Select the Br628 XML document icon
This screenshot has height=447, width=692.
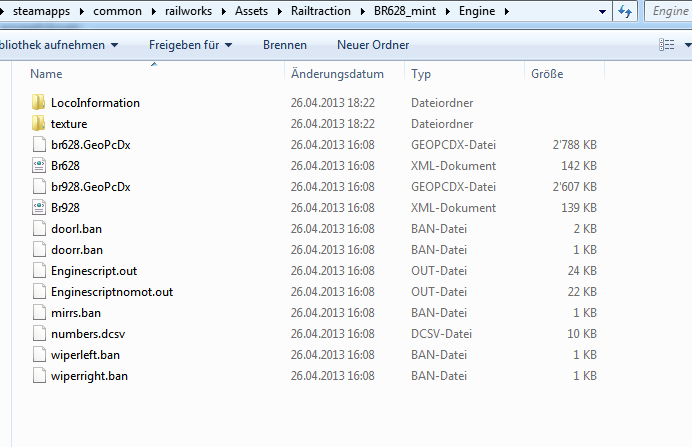(39, 165)
